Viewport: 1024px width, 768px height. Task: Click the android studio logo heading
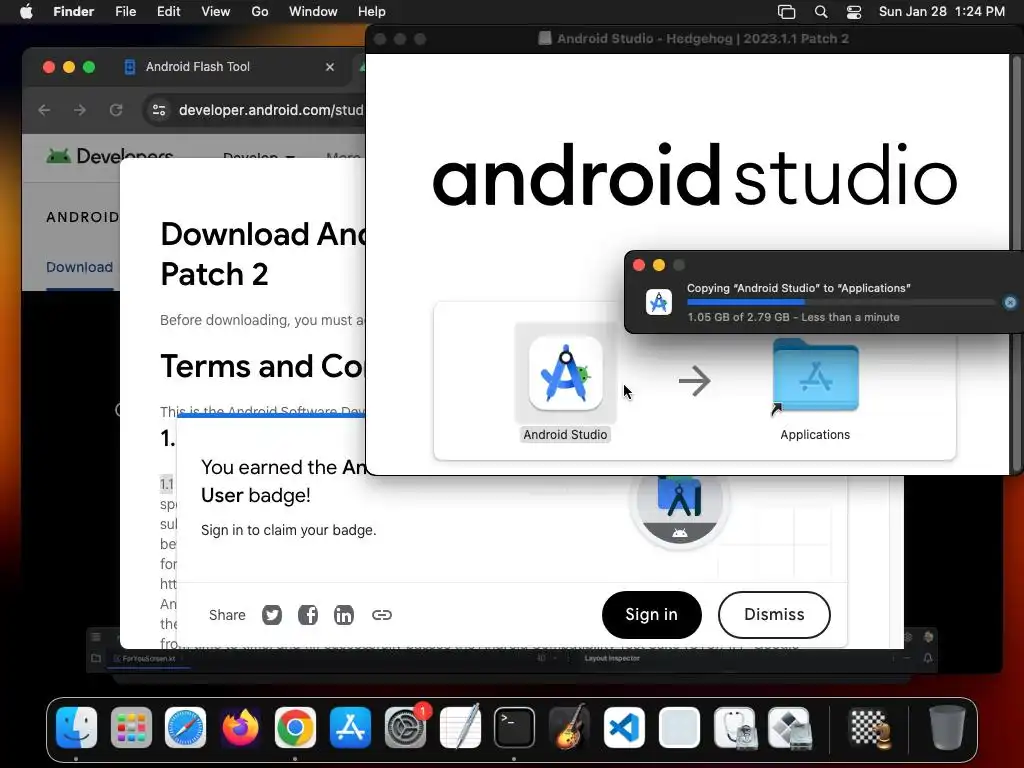(x=695, y=175)
